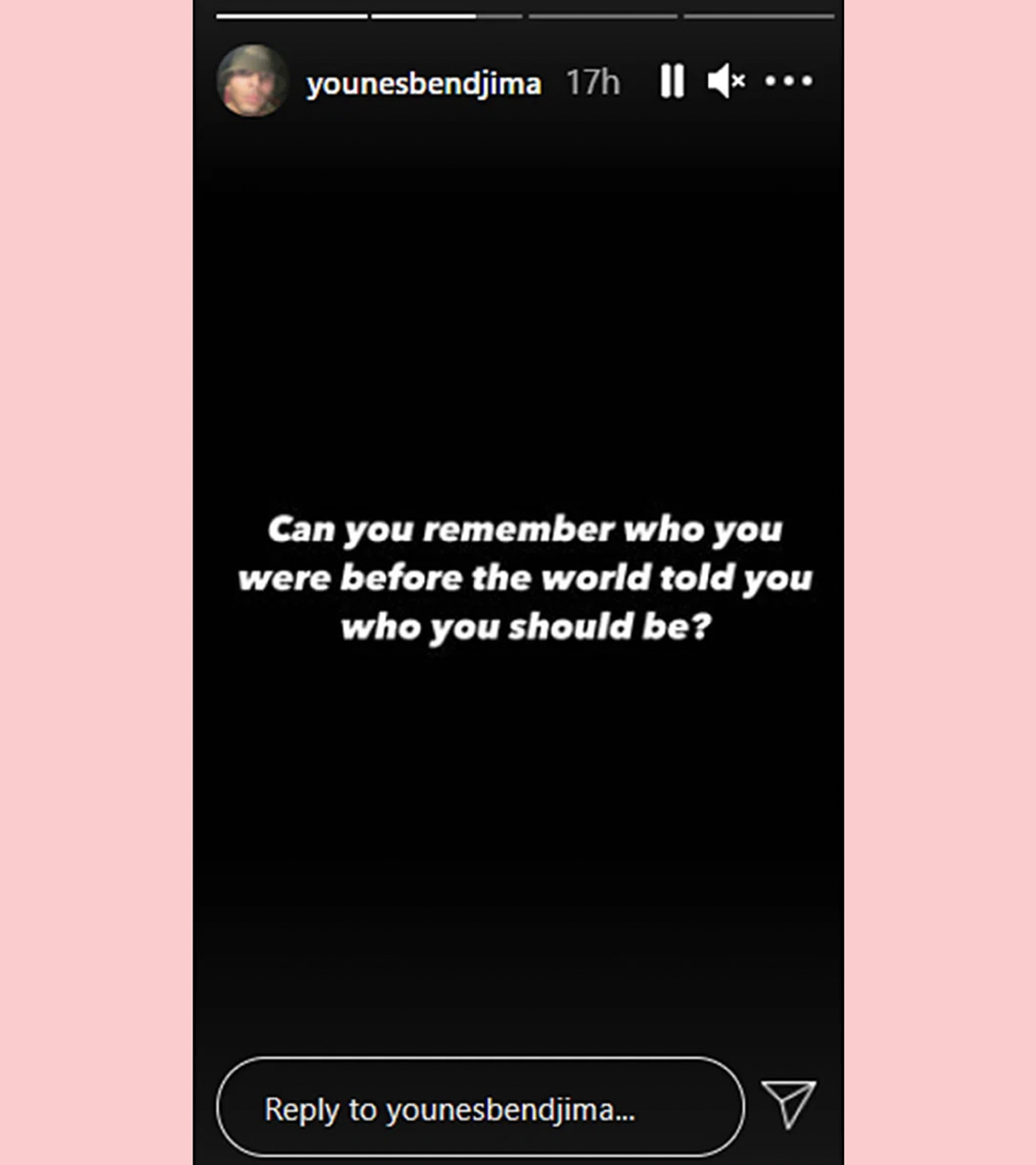Skip to the third story progress segment
Viewport: 1036px width, 1165px height.
pos(603,16)
